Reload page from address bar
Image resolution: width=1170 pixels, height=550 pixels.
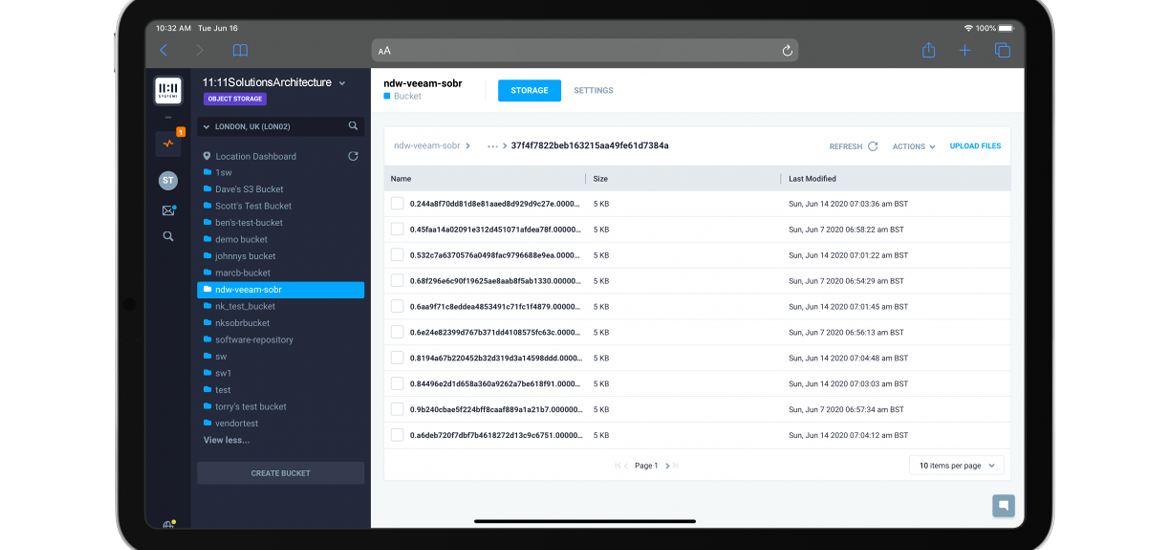(786, 51)
